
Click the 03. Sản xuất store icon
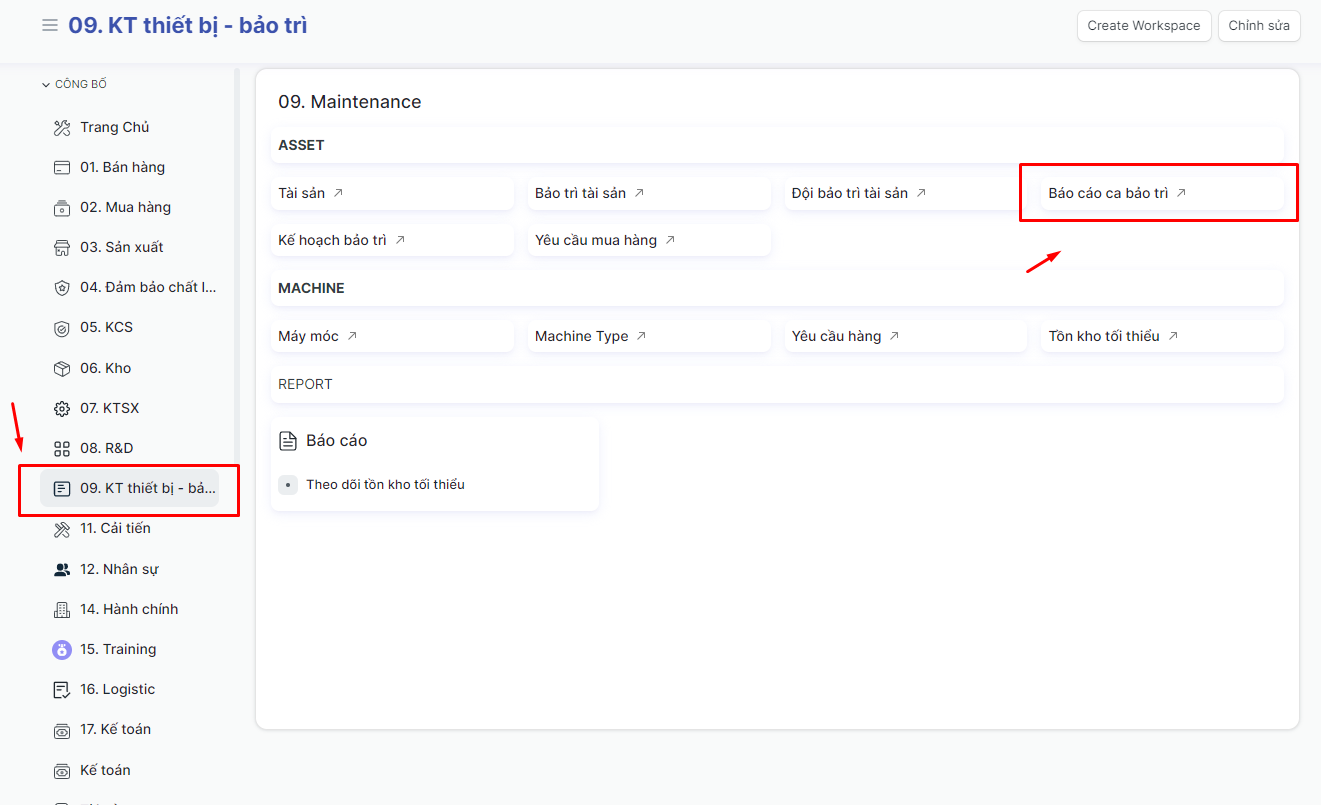click(62, 248)
